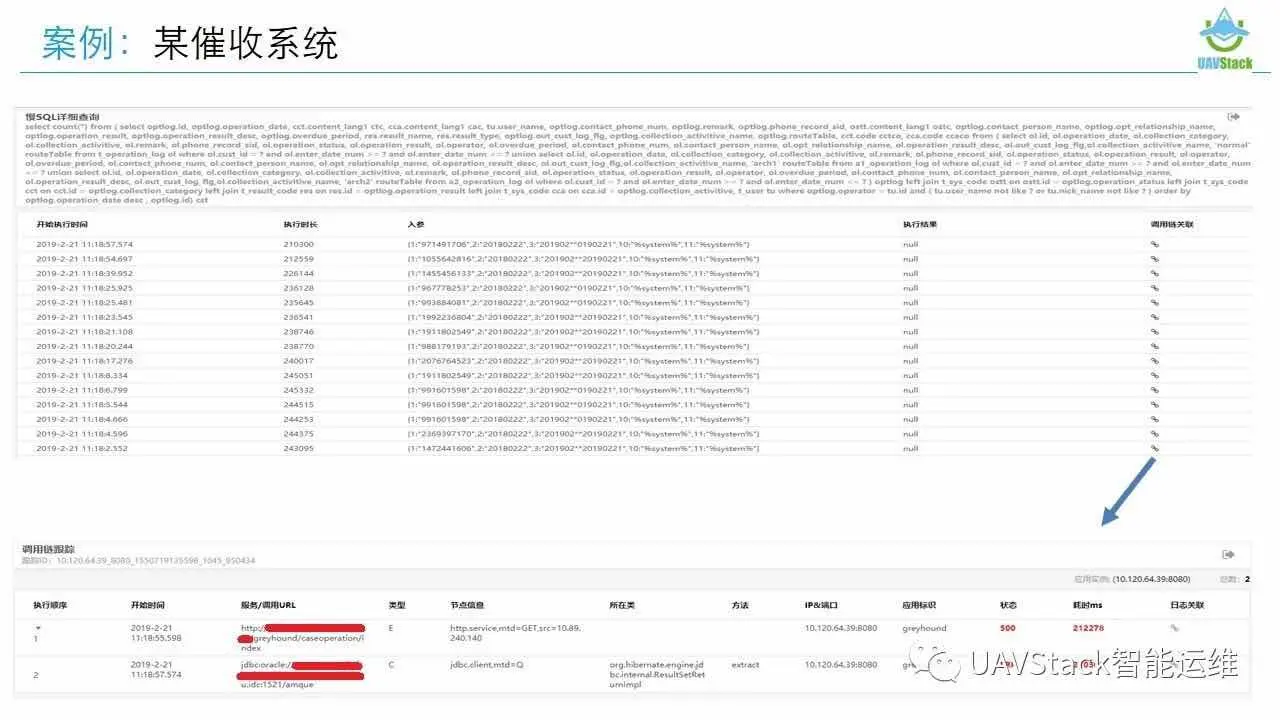Screen dimensions: 1280x720
Task: Click the null result in row 11:18:54.697
Action: 910,259
